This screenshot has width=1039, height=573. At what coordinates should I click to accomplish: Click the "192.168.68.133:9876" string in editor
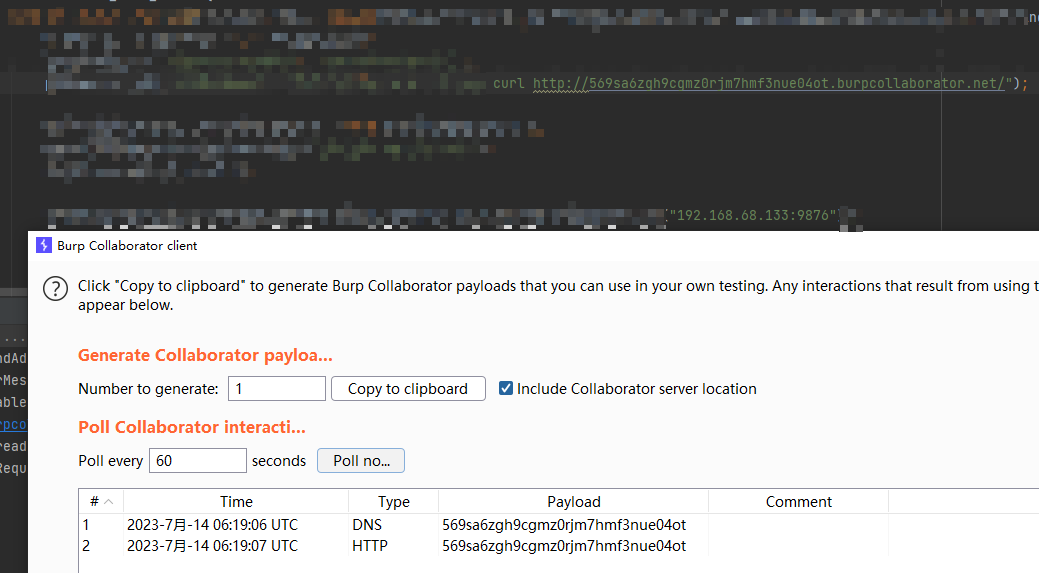[x=754, y=215]
